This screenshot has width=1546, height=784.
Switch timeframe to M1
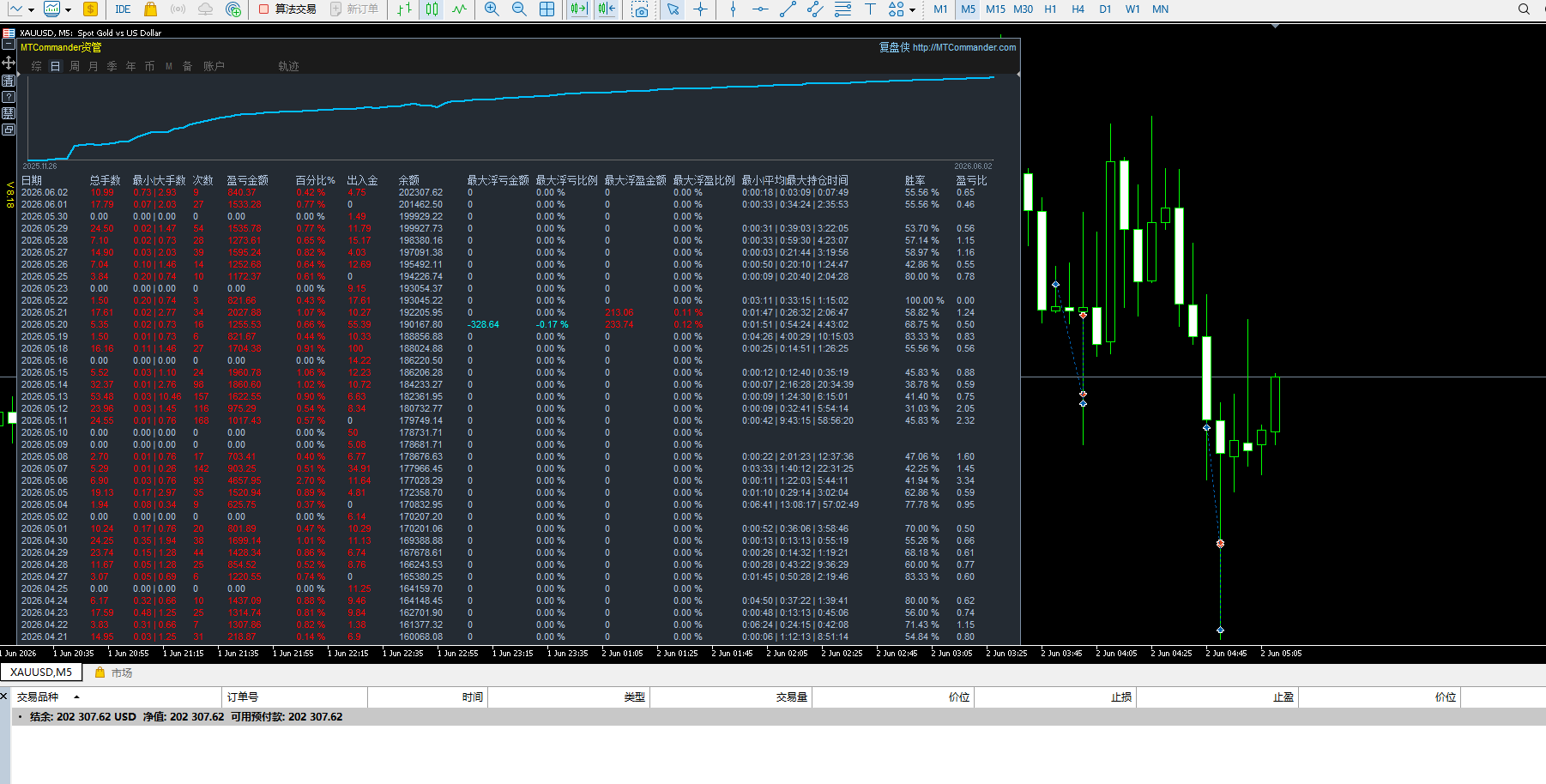(940, 9)
